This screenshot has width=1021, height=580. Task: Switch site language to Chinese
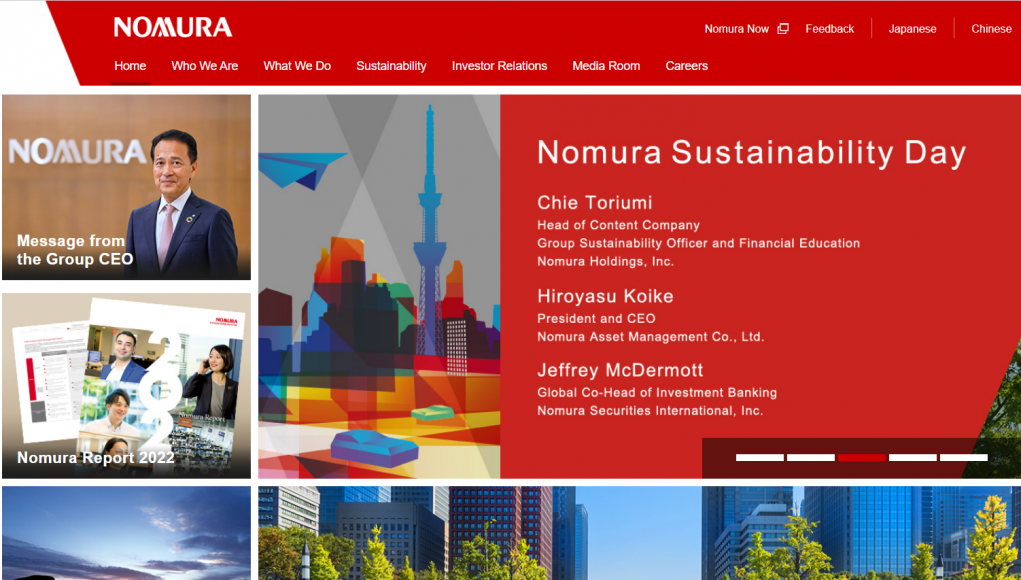[x=991, y=29]
